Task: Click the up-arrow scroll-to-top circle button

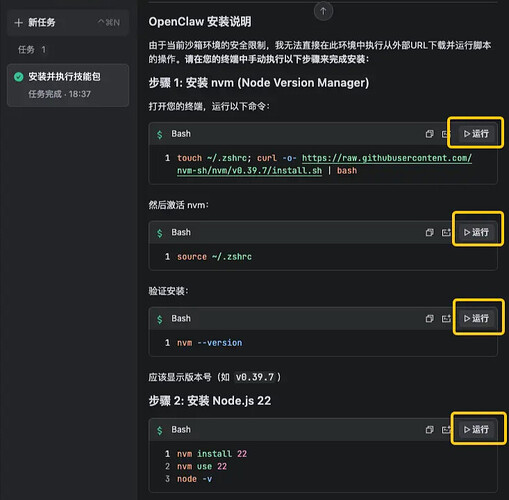Action: (x=323, y=11)
